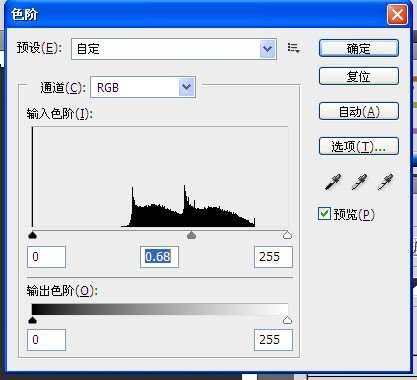
Task: Click the output shadow field 0
Action: click(46, 340)
